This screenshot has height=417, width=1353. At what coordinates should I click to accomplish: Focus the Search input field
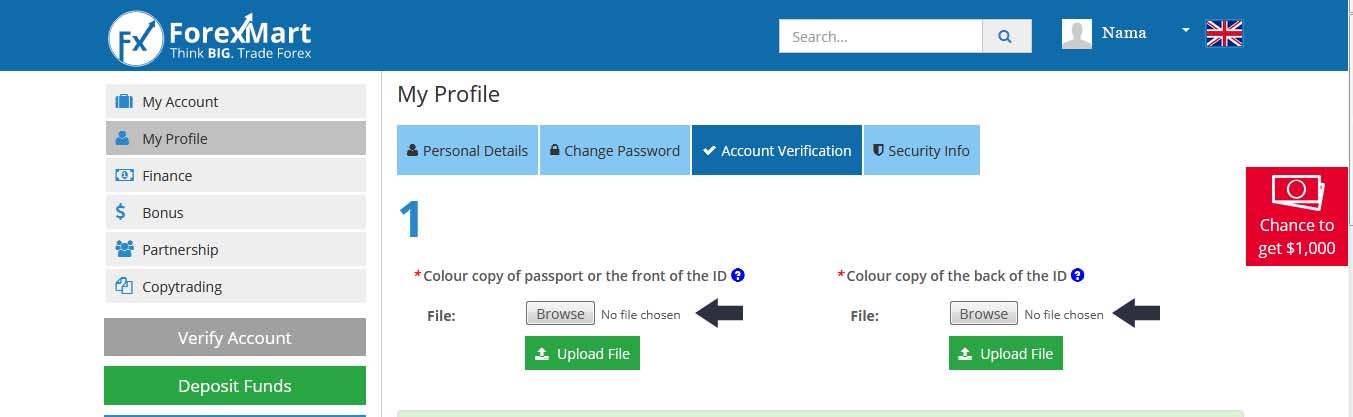[x=881, y=36]
